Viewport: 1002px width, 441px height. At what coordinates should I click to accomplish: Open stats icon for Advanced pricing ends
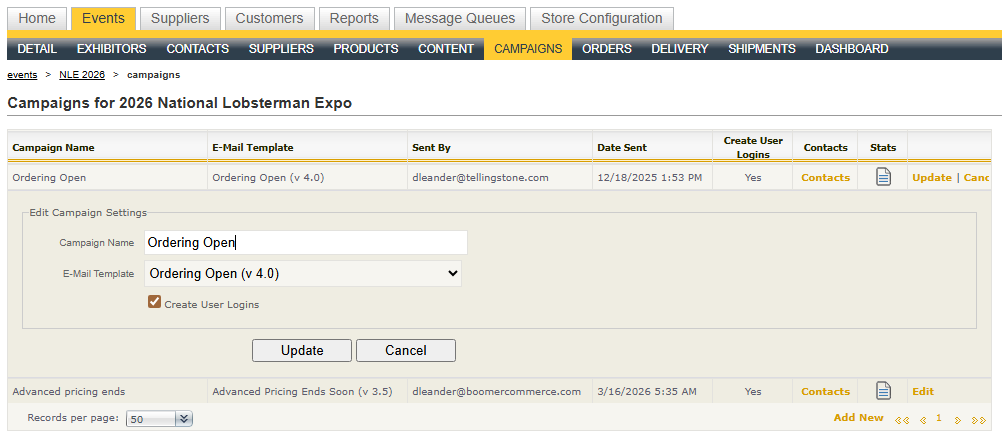pyautogui.click(x=883, y=391)
